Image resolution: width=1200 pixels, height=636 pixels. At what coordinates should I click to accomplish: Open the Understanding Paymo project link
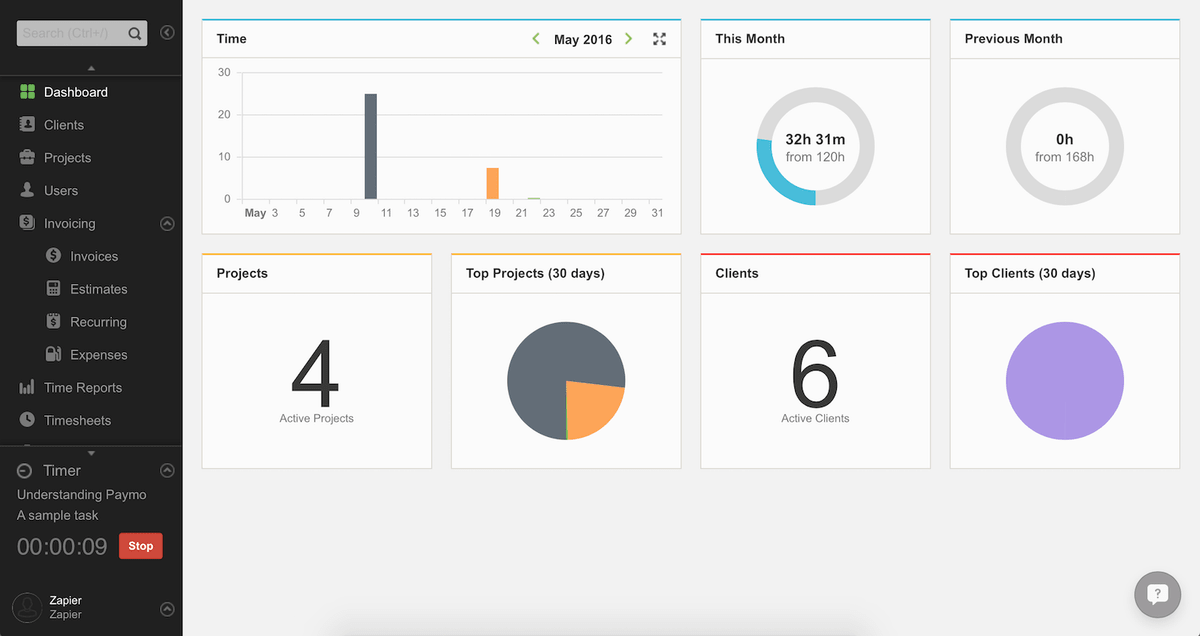[x=81, y=495]
